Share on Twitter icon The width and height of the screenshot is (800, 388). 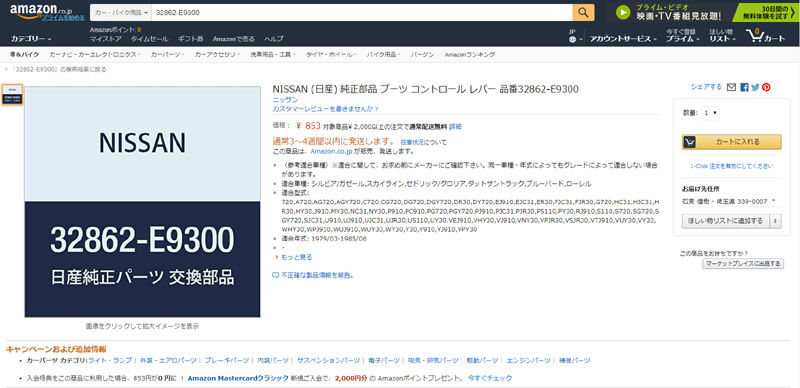click(755, 87)
